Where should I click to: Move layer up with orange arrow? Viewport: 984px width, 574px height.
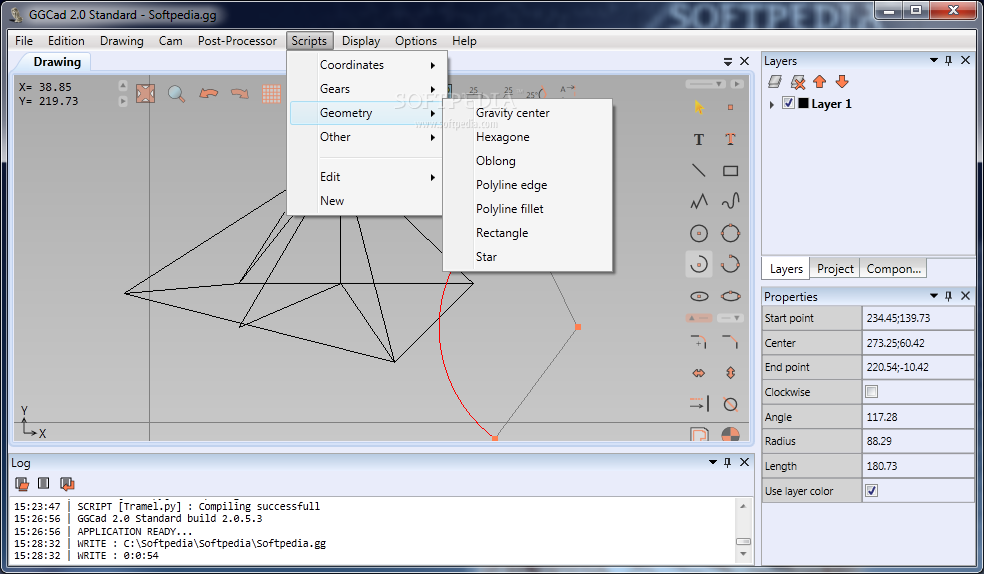tap(820, 82)
